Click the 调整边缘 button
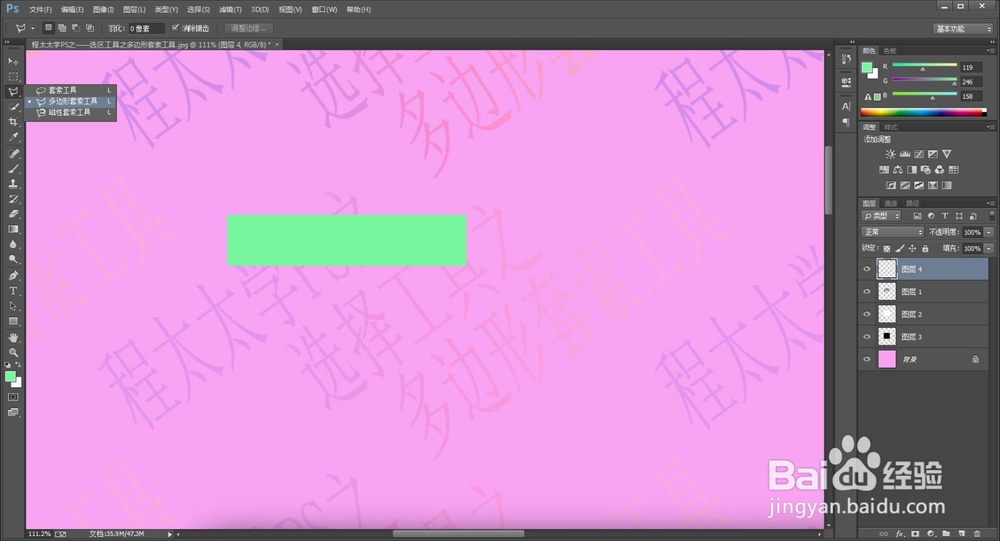The width and height of the screenshot is (1000, 541). pyautogui.click(x=249, y=28)
